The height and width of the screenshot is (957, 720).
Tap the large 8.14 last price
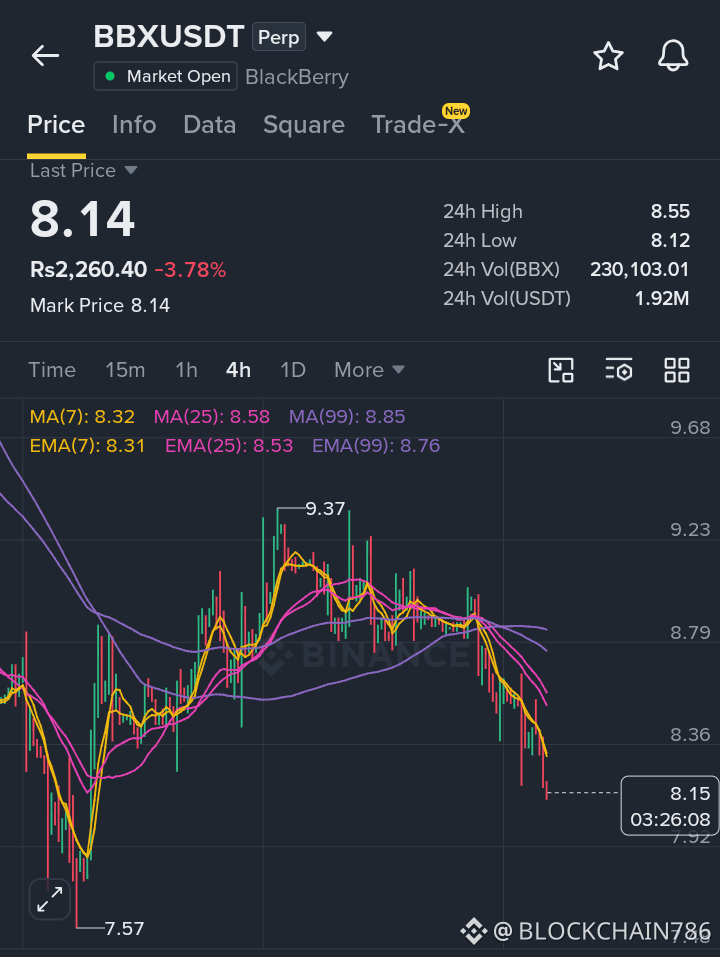82,219
